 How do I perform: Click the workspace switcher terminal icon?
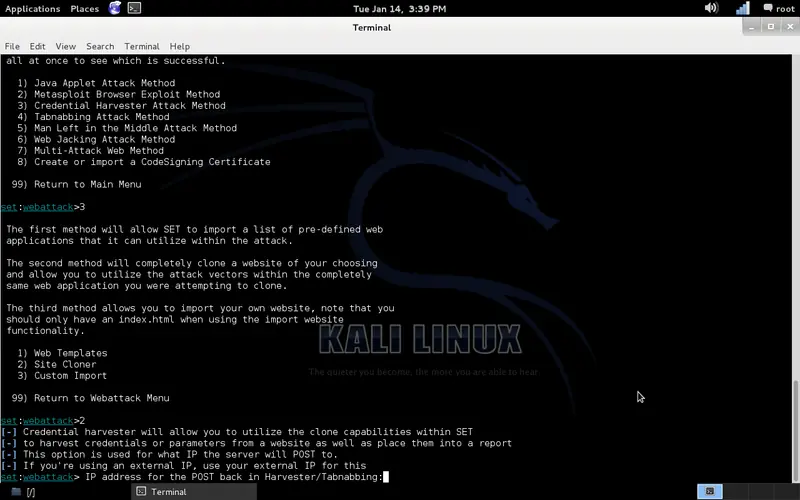pyautogui.click(x=710, y=491)
